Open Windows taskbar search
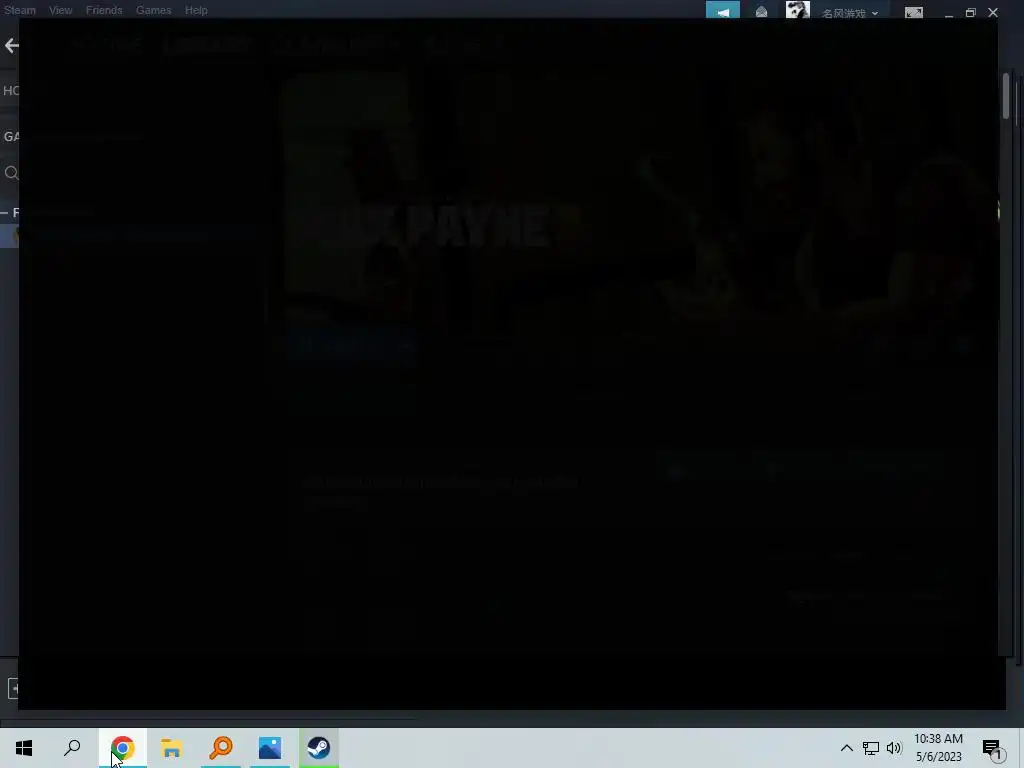This screenshot has height=768, width=1024. point(72,748)
